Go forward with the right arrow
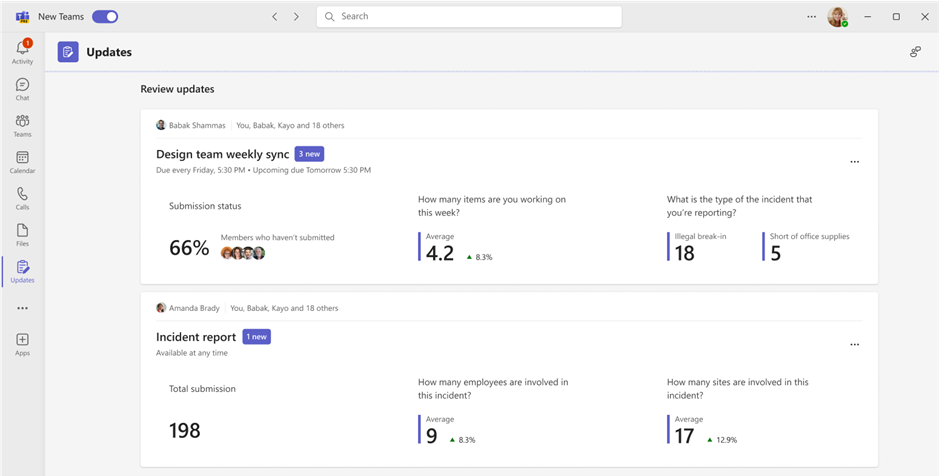This screenshot has height=476, width=939. (x=296, y=17)
